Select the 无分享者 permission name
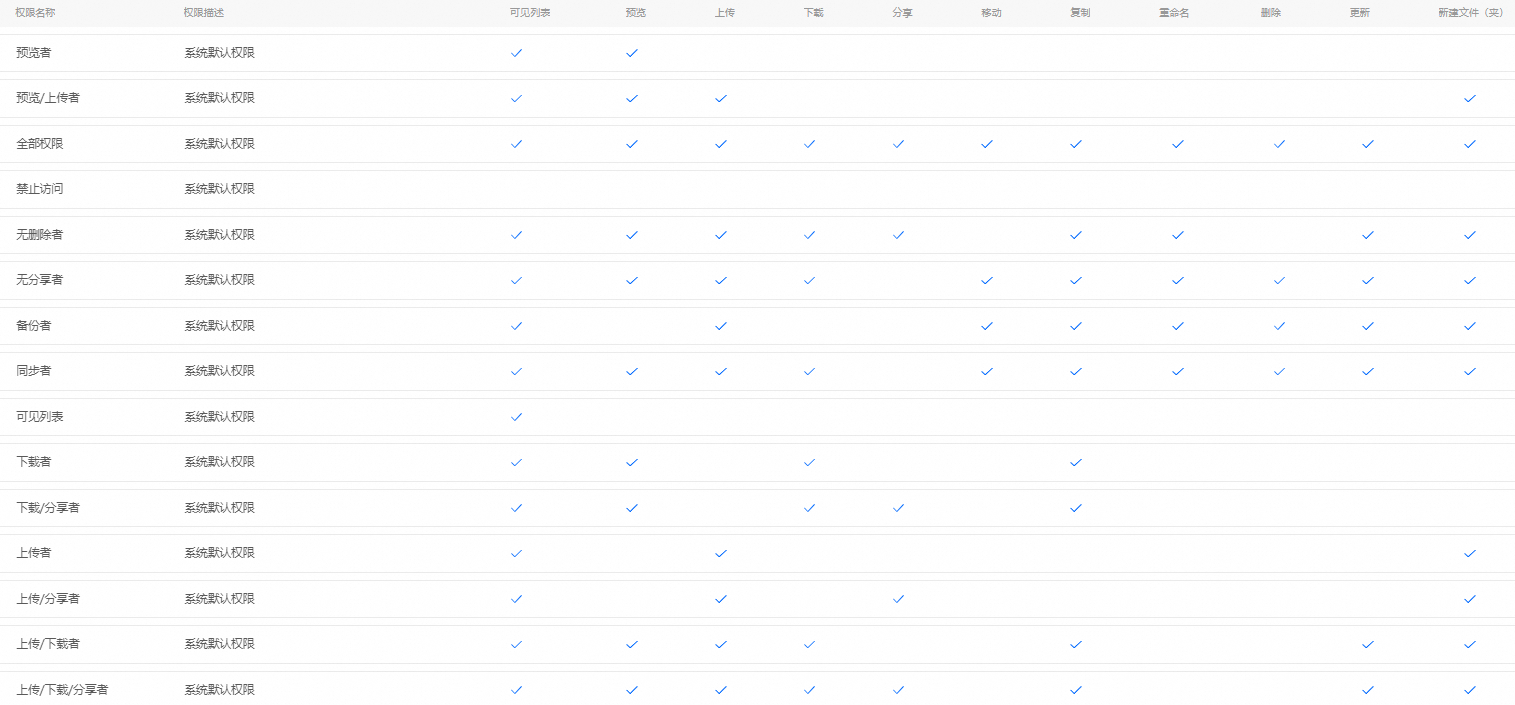The width and height of the screenshot is (1515, 705). pyautogui.click(x=40, y=280)
